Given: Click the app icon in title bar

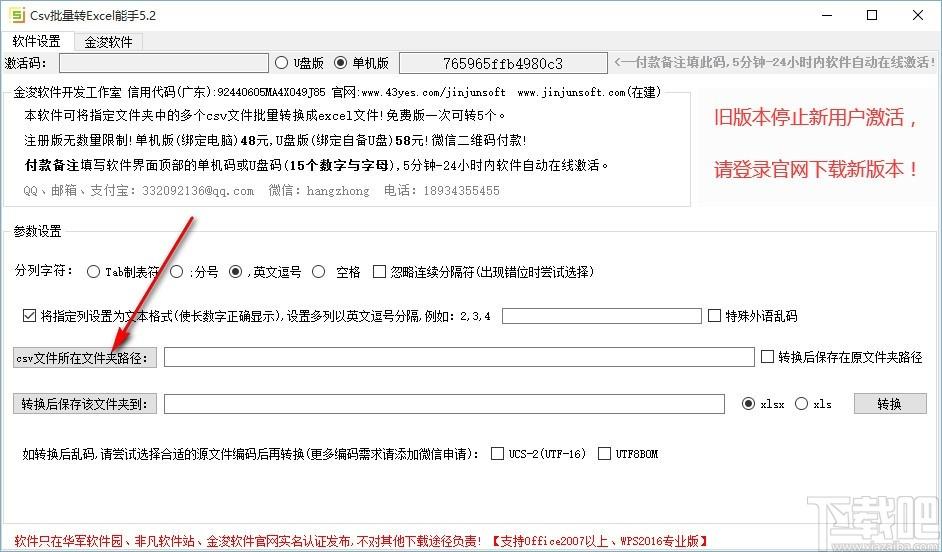Looking at the screenshot, I should point(17,15).
